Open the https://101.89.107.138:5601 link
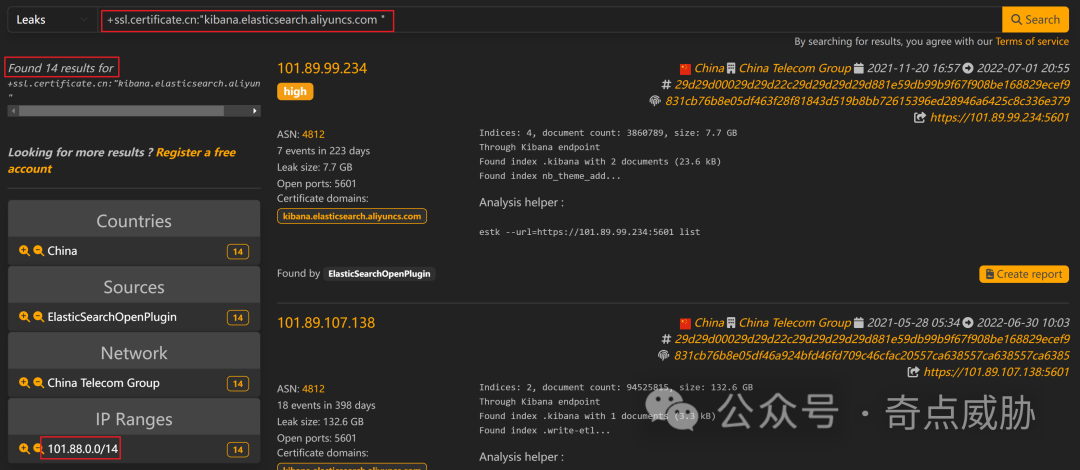Screen dimensions: 1080x470 point(996,372)
